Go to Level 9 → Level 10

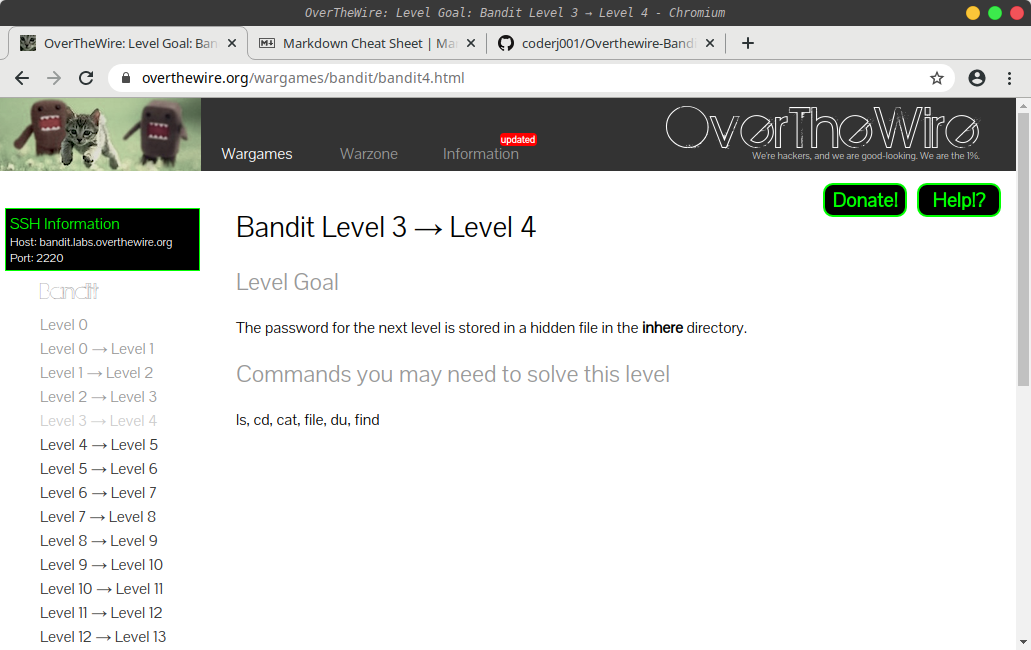coord(101,565)
